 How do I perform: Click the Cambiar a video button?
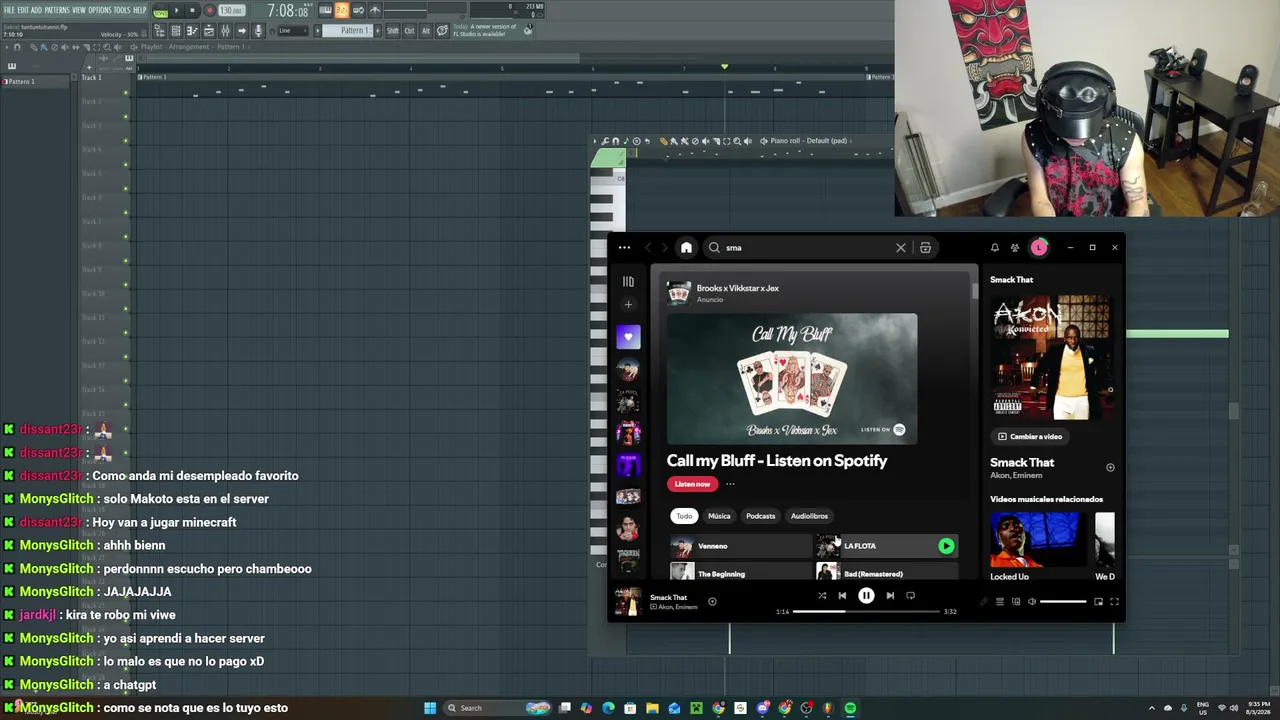pyautogui.click(x=1030, y=437)
